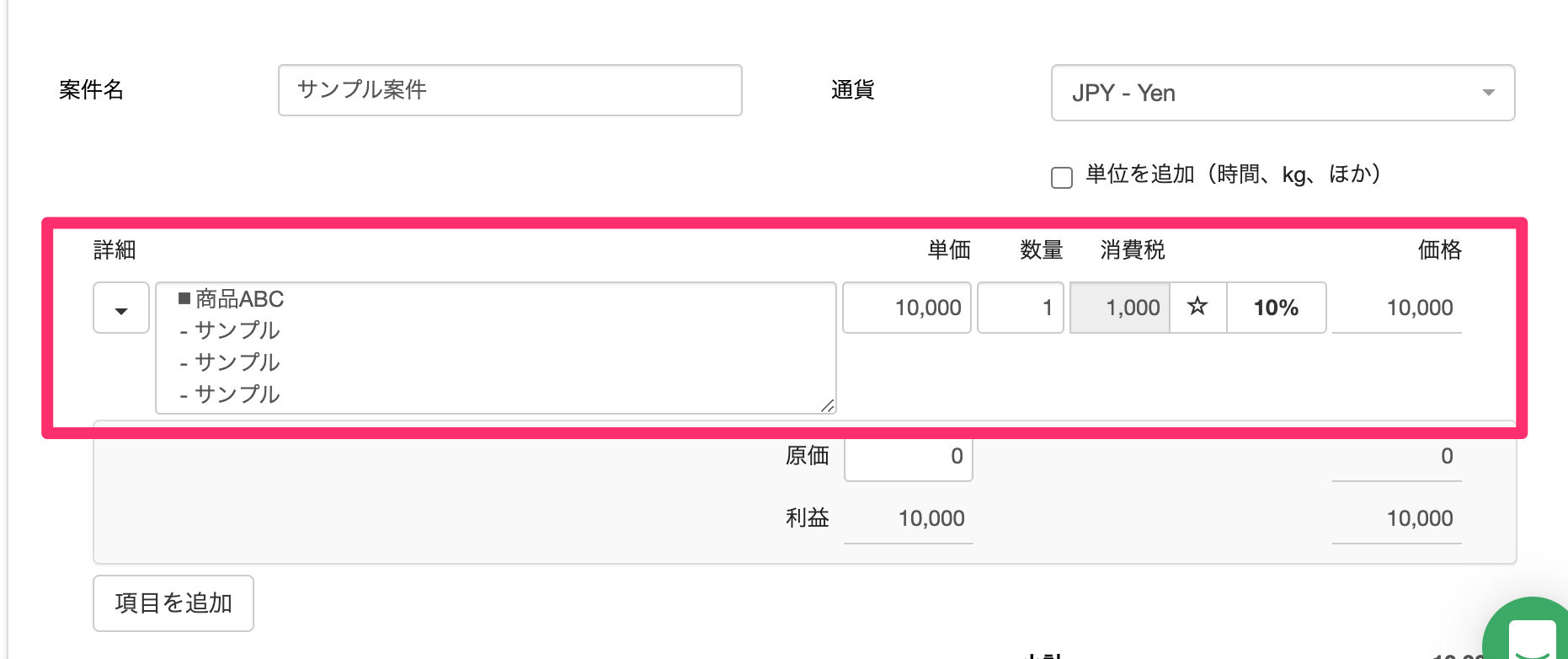Click the unit price field showing 10,000

(906, 308)
